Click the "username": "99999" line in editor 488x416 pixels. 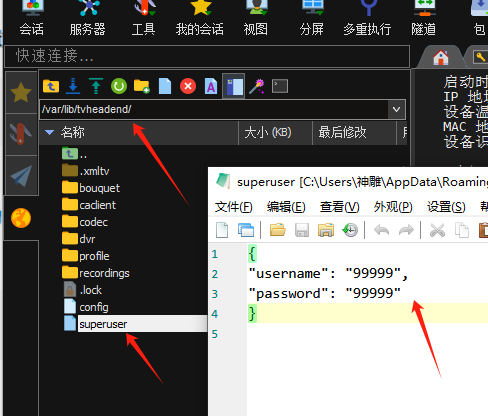(328, 274)
